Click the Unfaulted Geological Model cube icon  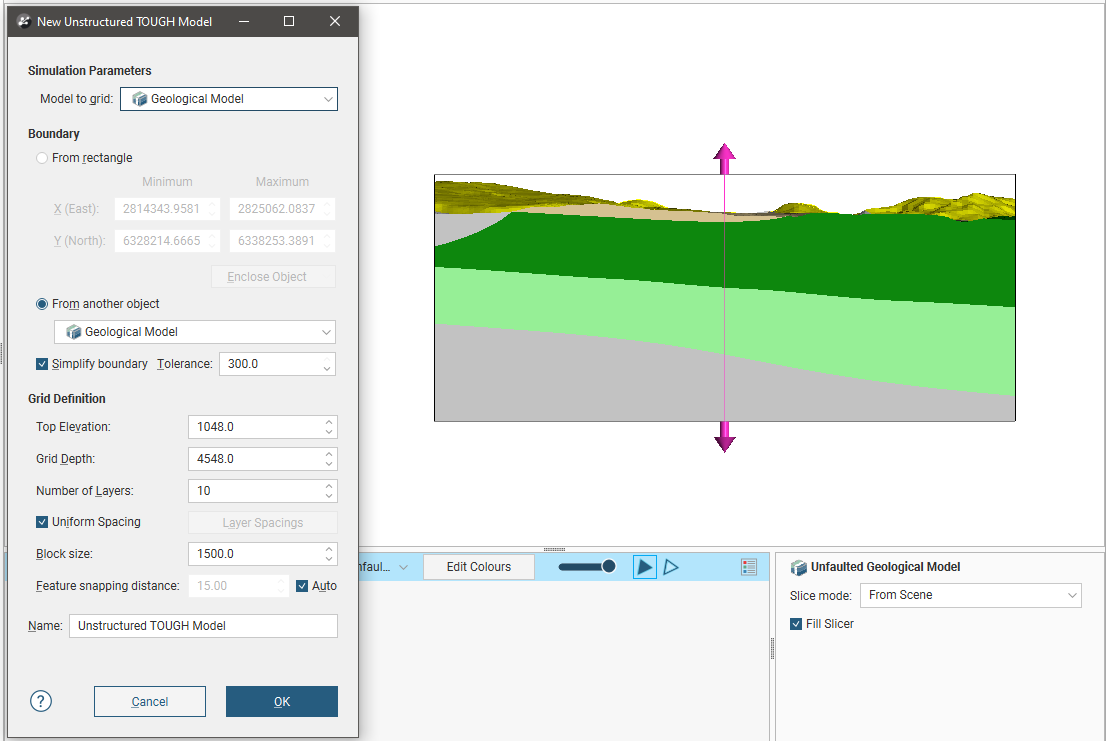tap(798, 567)
